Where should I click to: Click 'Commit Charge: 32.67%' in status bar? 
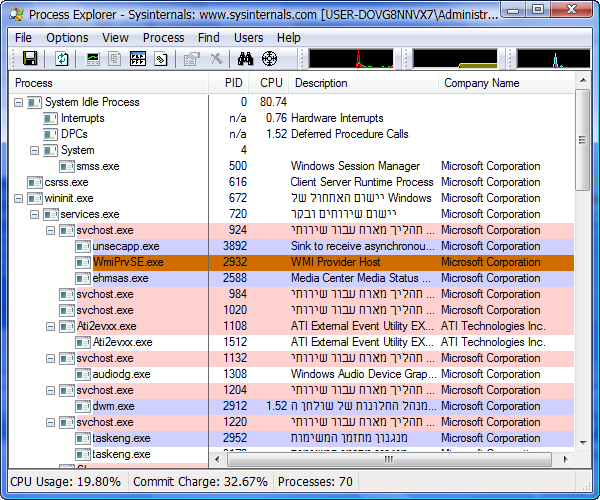pos(200,482)
